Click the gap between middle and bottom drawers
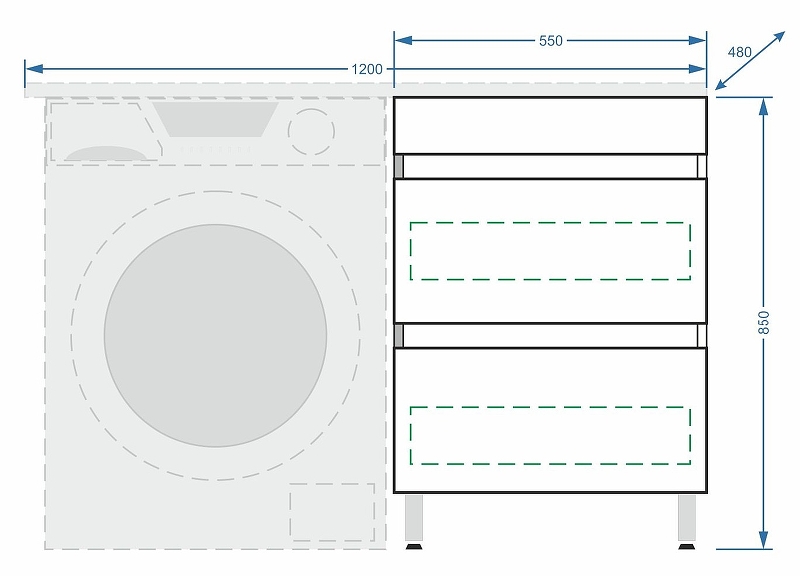The width and height of the screenshot is (800, 576). click(x=550, y=334)
